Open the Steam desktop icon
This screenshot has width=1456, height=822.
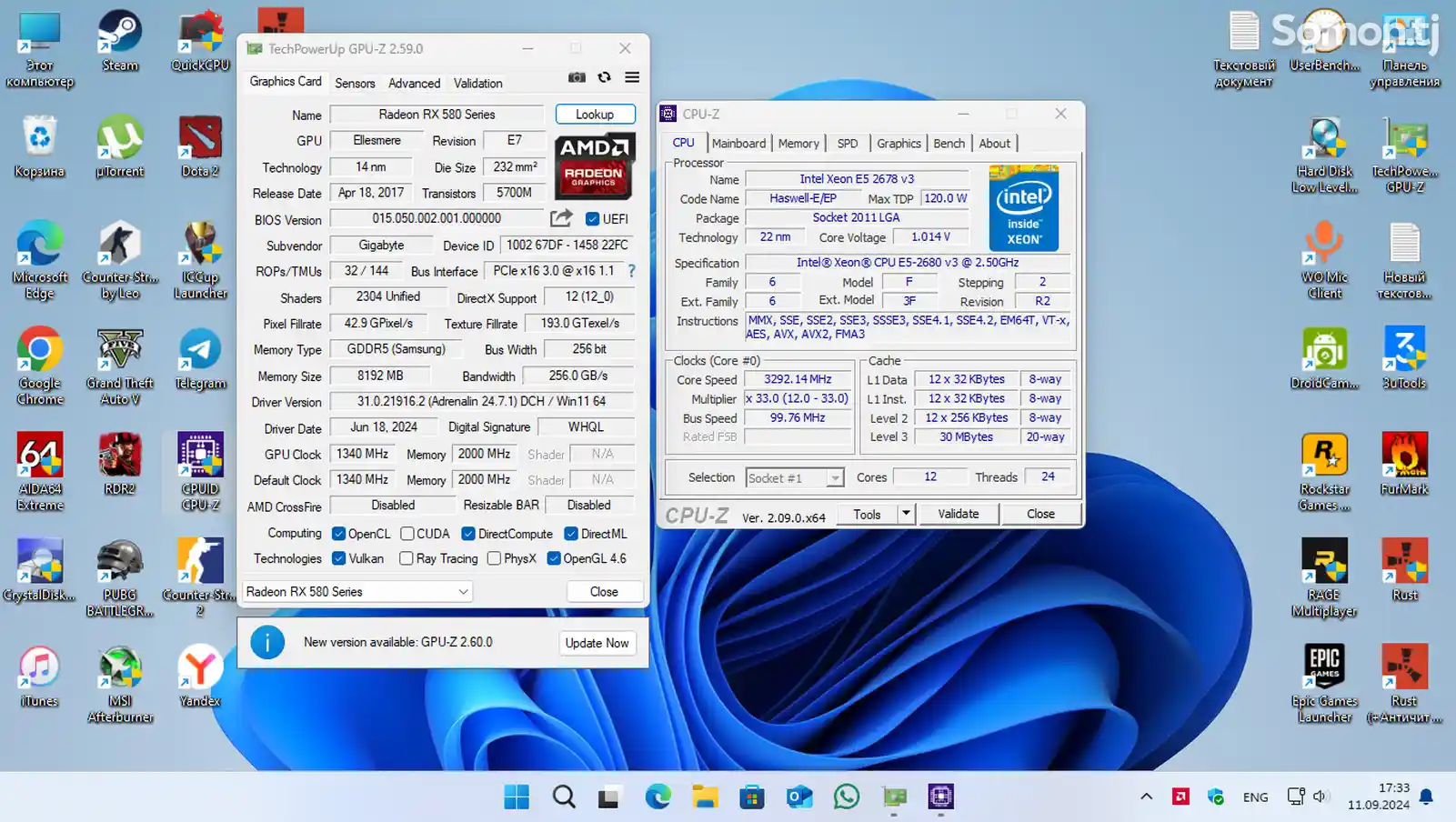click(120, 41)
